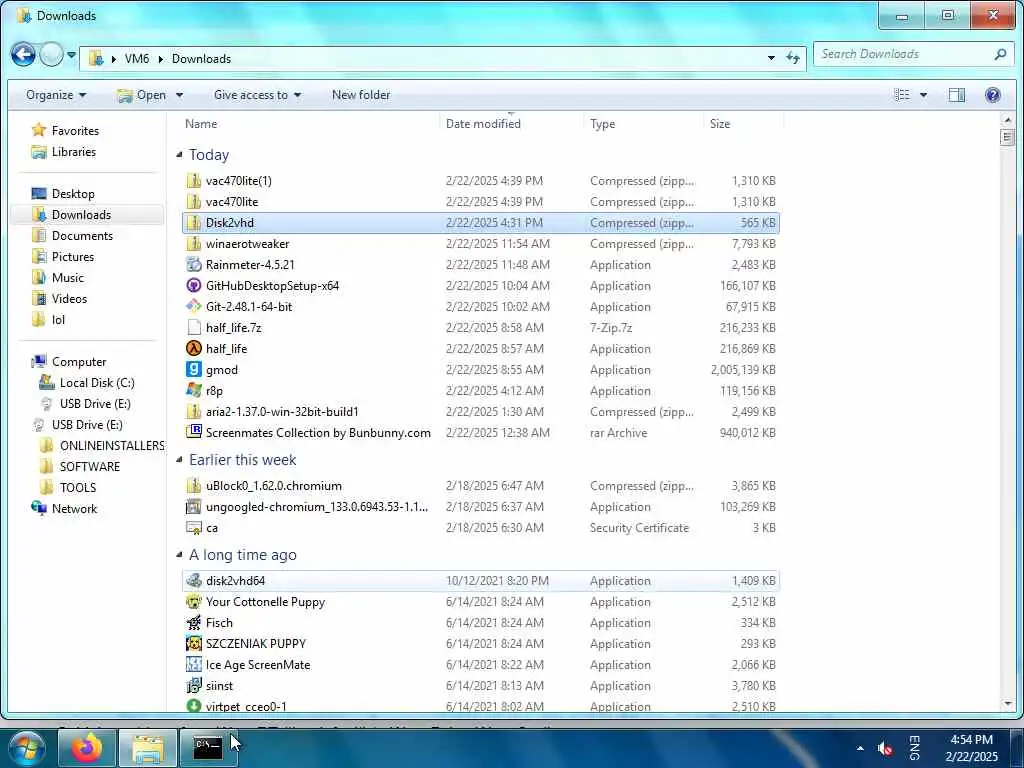Select the GitHubDesktopSetup-x64 icon
This screenshot has height=768, width=1024.
click(193, 285)
